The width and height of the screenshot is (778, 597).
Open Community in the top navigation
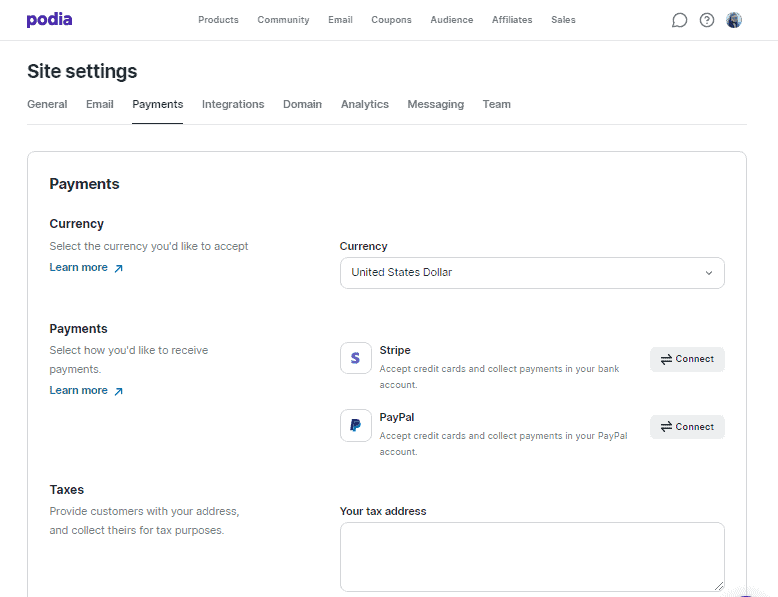coord(283,20)
